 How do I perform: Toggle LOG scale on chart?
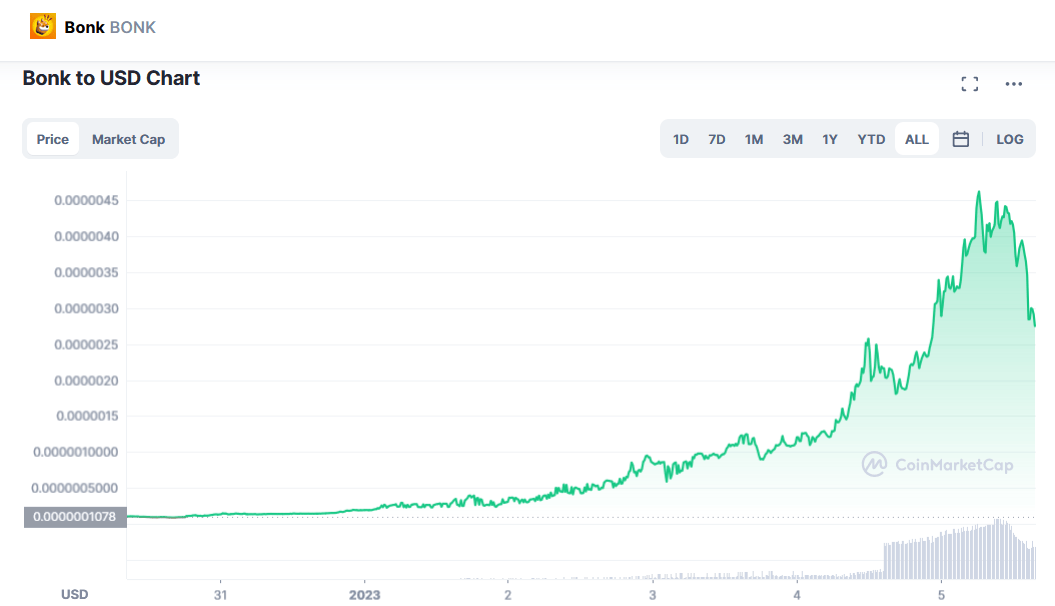pyautogui.click(x=1010, y=139)
